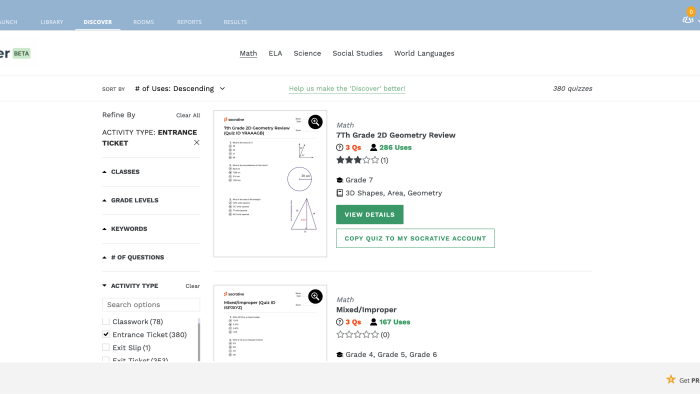This screenshot has width=700, height=394.
Task: Uncheck Entrance Ticket (380) option
Action: pos(106,334)
